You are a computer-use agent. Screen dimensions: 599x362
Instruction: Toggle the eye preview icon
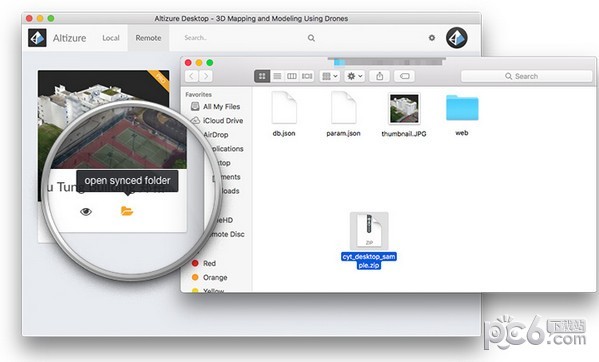(x=86, y=212)
